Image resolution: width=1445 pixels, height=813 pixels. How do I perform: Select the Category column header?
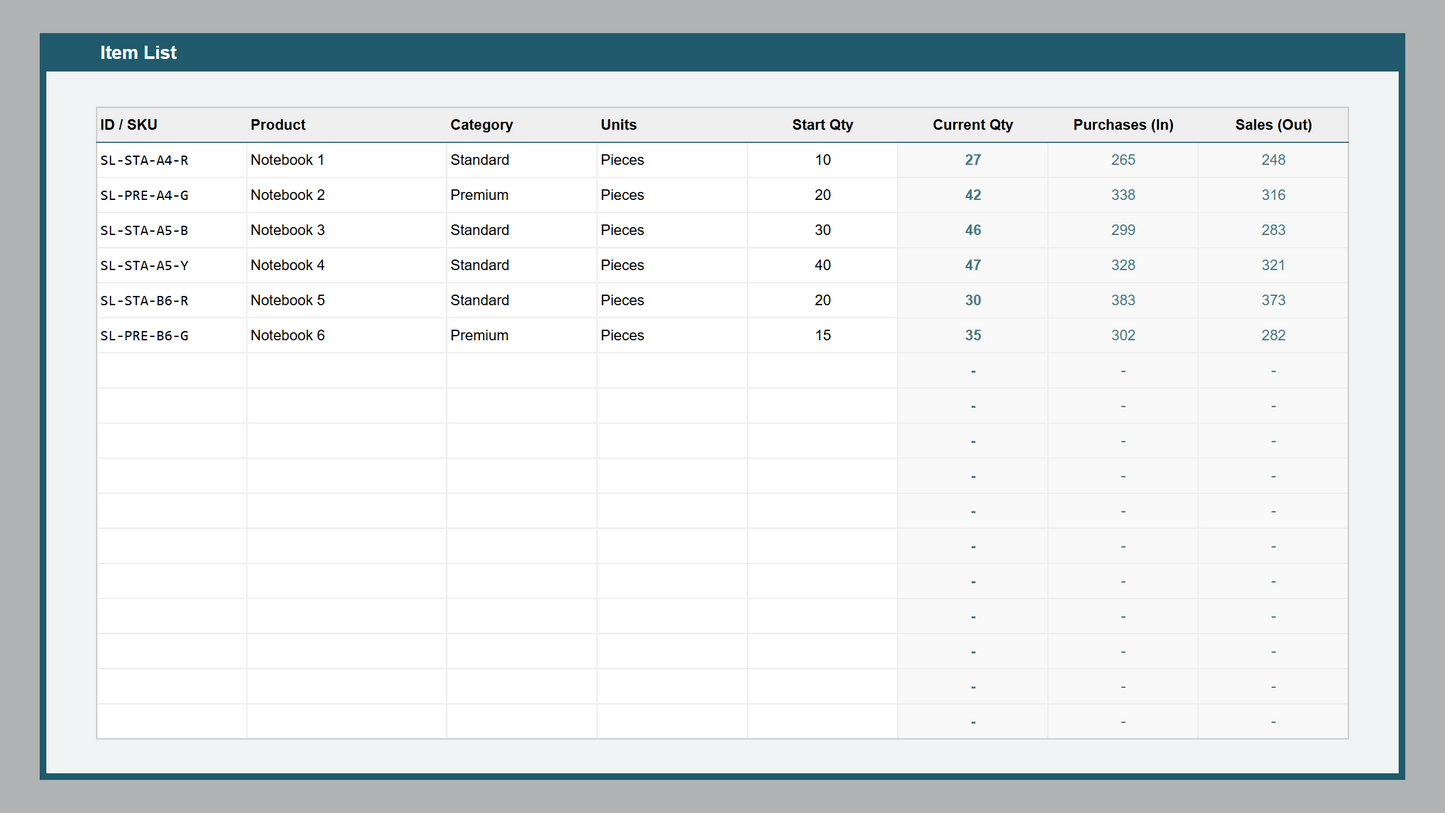(481, 125)
